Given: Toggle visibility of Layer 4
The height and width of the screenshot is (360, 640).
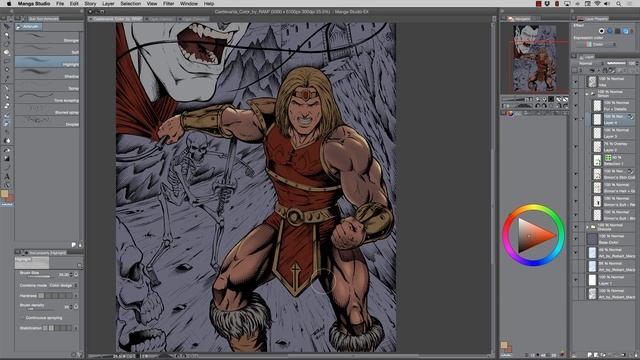Looking at the screenshot, I should (576, 119).
